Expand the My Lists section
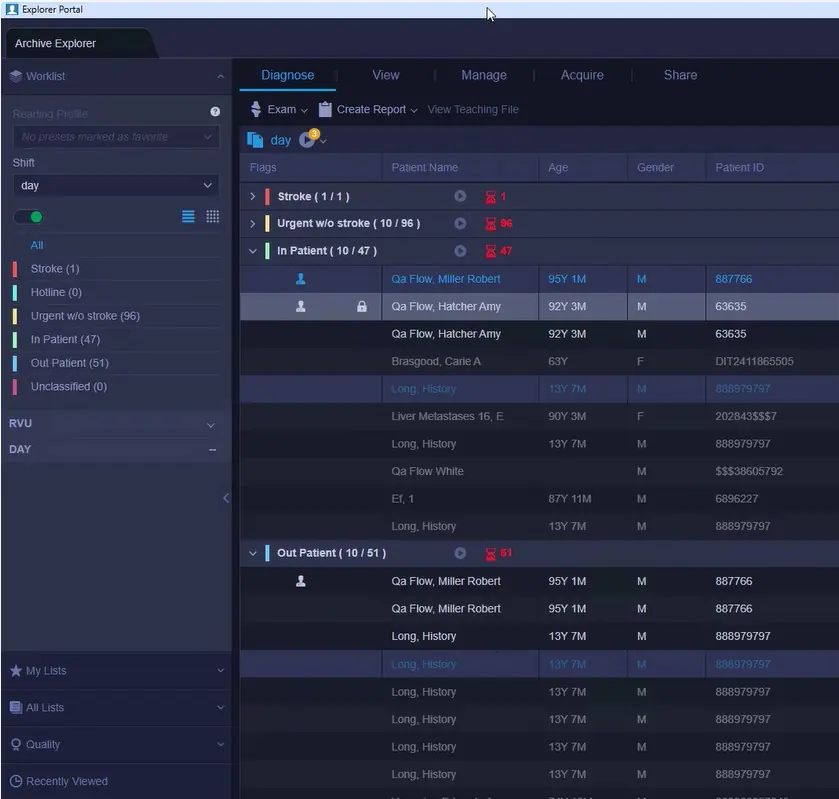 tap(220, 671)
